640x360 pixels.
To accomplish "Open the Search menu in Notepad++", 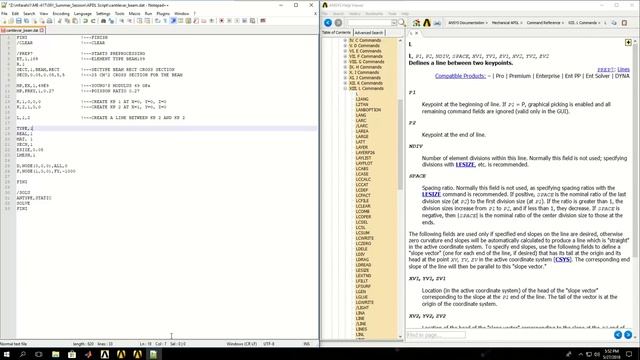I will pos(29,13).
